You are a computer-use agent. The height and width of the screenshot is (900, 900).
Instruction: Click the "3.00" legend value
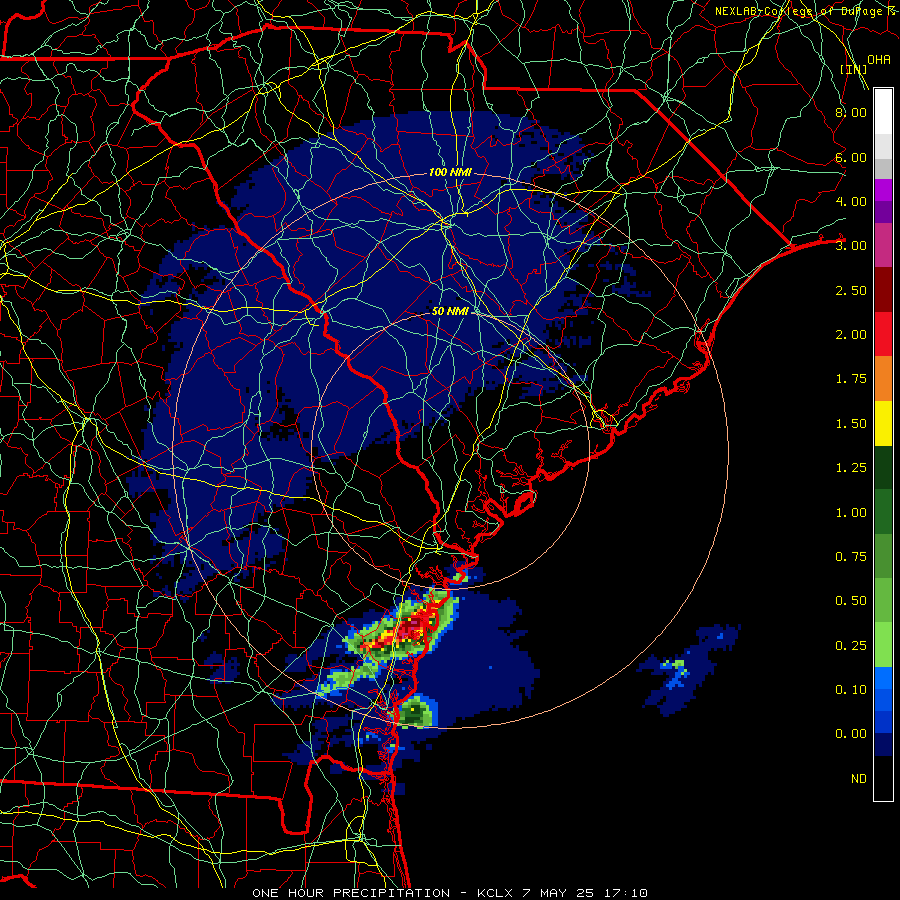pos(851,246)
